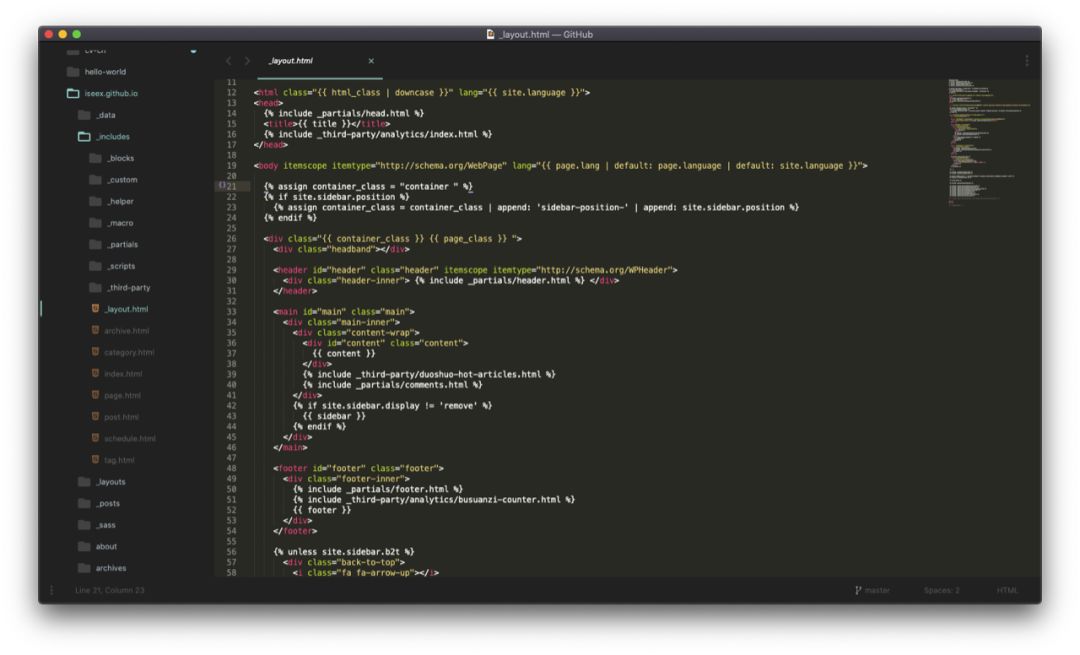Screen dimensions: 1080x655
Task: Click the {% endif %} text on line 24
Action: [x=290, y=218]
